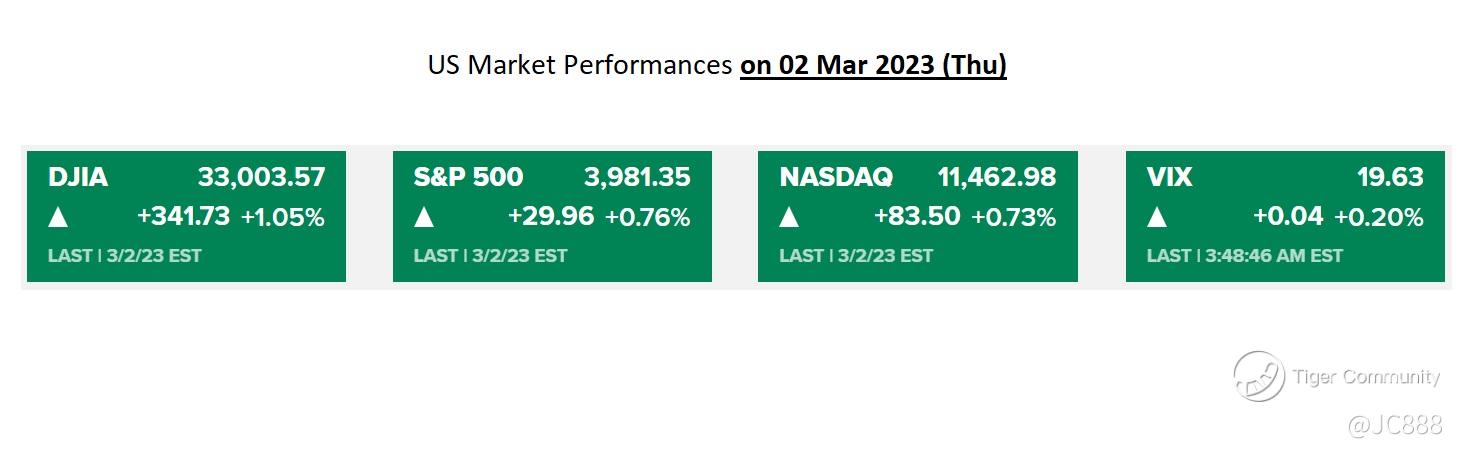Viewport: 1471px width, 458px height.
Task: Click the S&P 500 +0.76% change
Action: (x=648, y=217)
